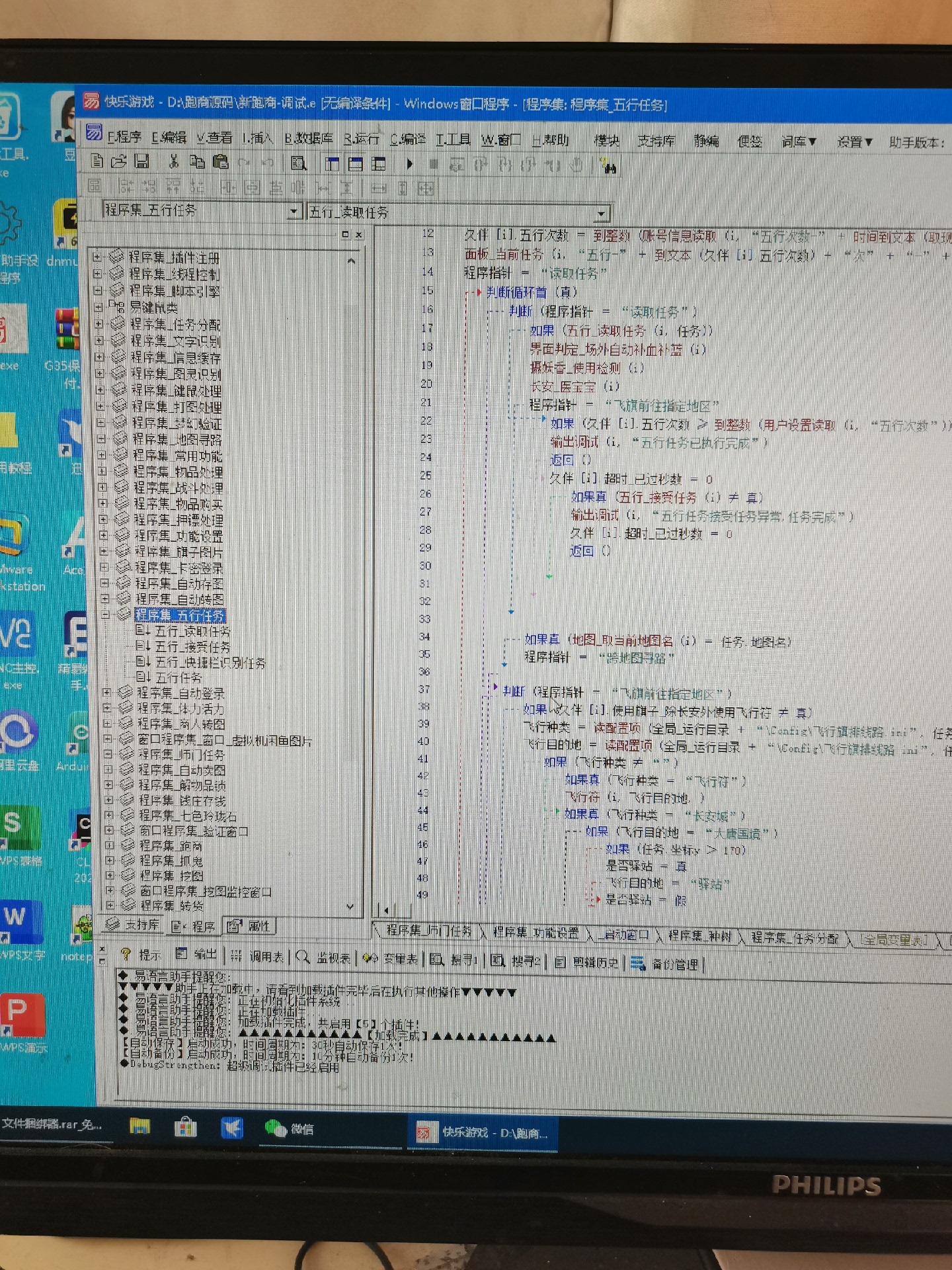The image size is (952, 1270).
Task: Open File Explorer from the taskbar
Action: [139, 1126]
